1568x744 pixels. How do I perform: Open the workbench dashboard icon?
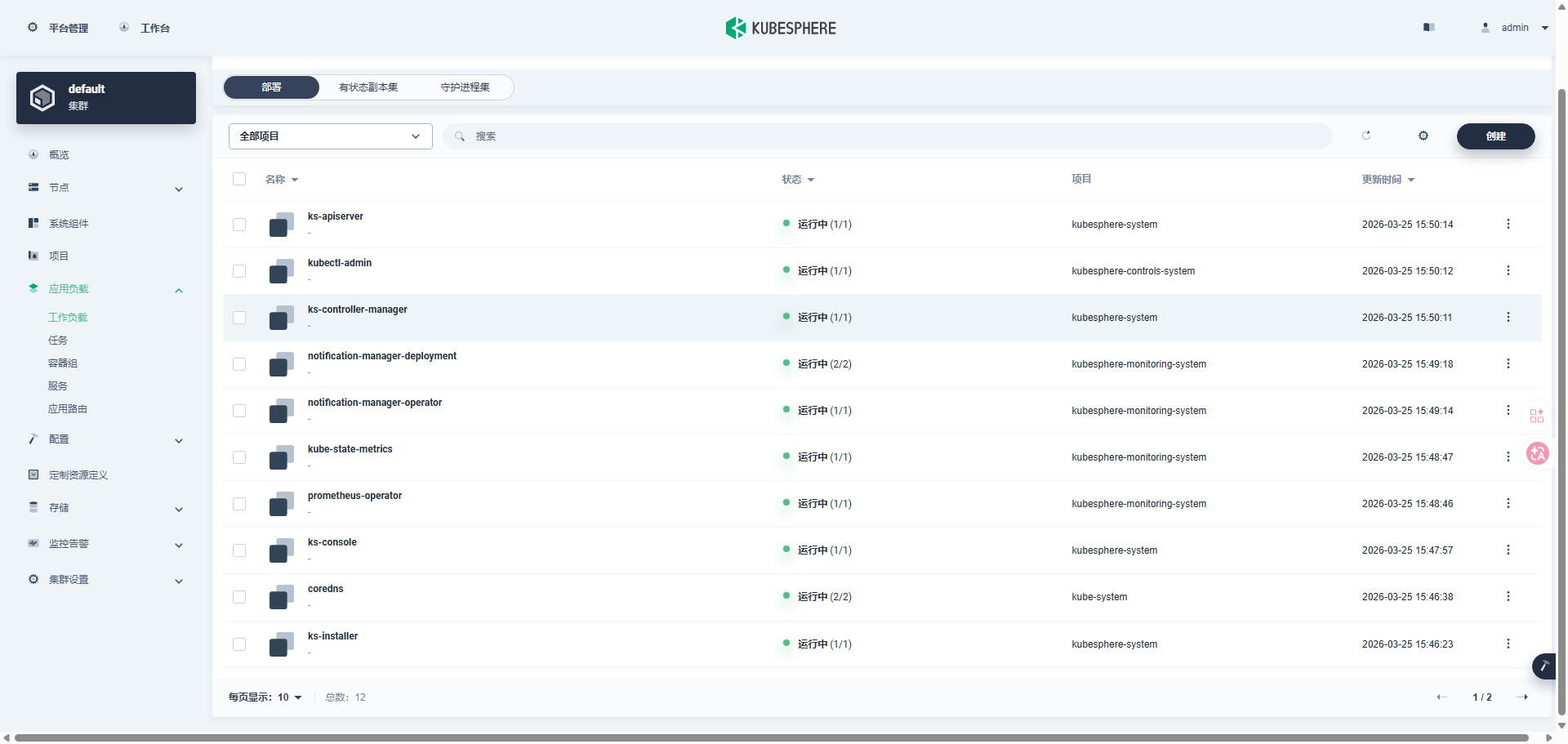click(x=124, y=27)
